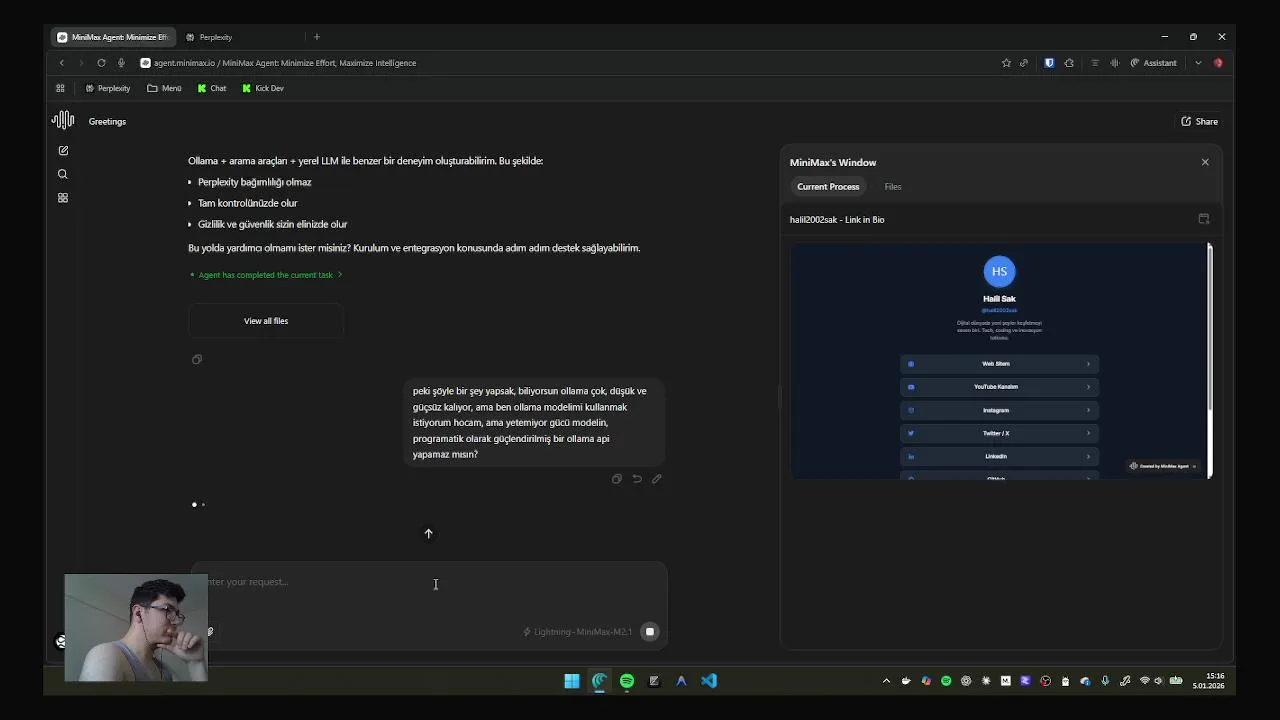
Task: Expand the toolbar chevron dropdown next to Assistant
Action: pos(1198,63)
